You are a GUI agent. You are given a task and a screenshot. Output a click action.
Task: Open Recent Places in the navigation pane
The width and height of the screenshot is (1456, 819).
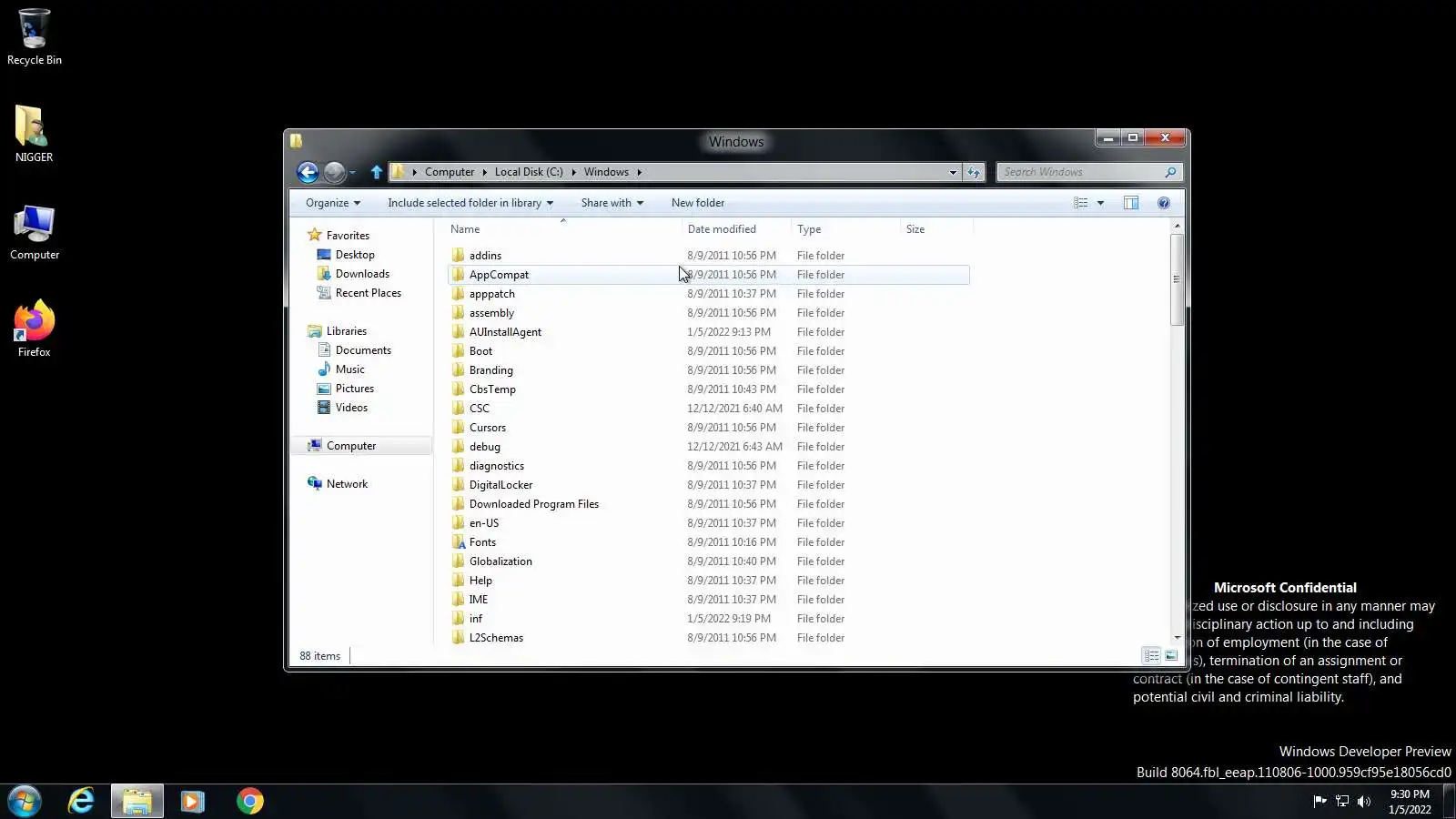[x=368, y=293]
